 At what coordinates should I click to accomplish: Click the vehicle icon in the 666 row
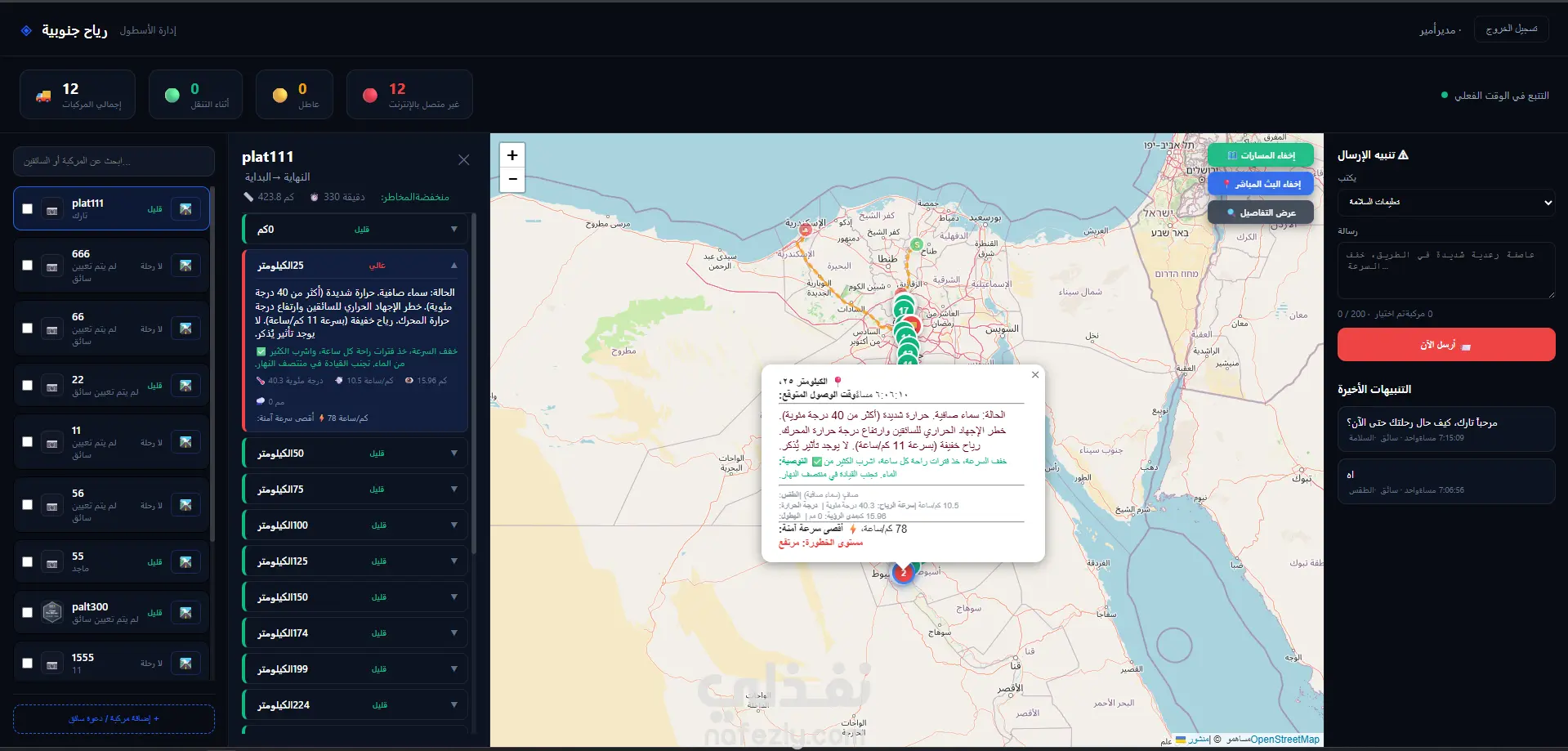[x=52, y=266]
